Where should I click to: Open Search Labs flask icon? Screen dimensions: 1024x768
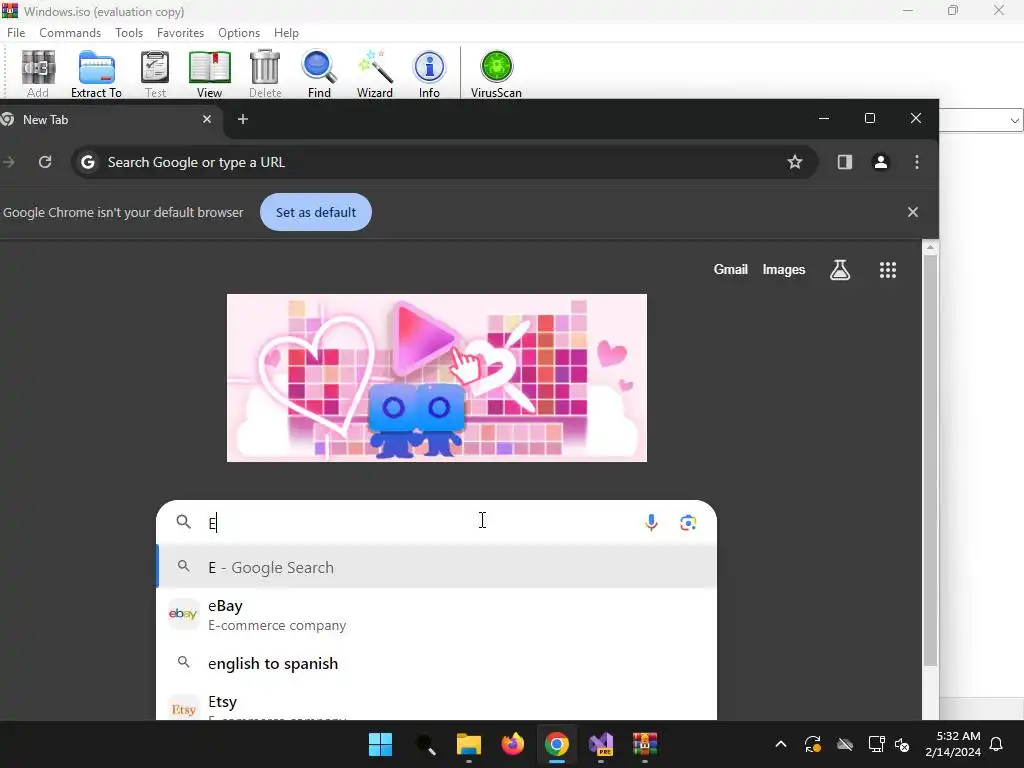(x=840, y=270)
